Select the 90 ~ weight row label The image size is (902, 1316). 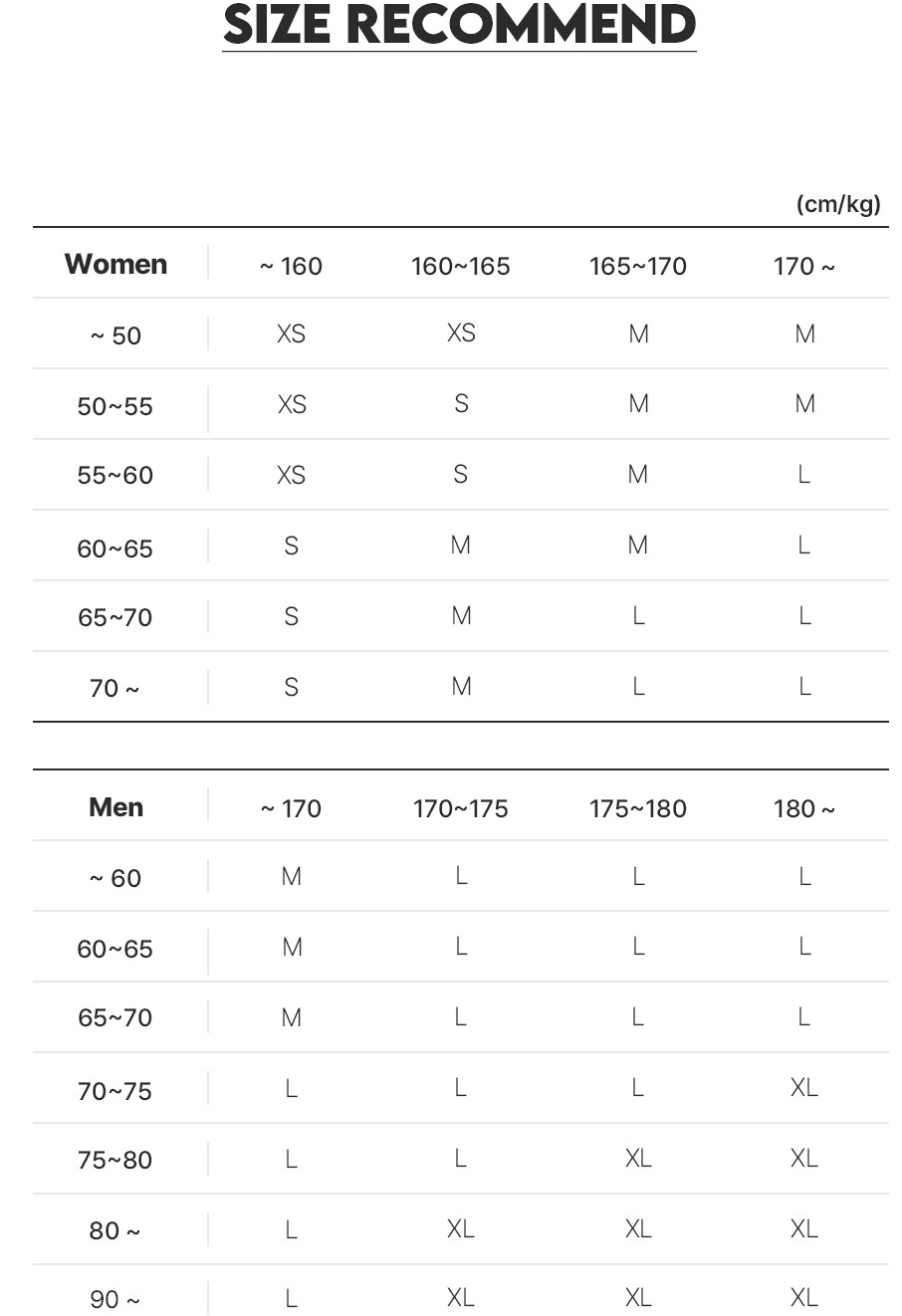(115, 1299)
